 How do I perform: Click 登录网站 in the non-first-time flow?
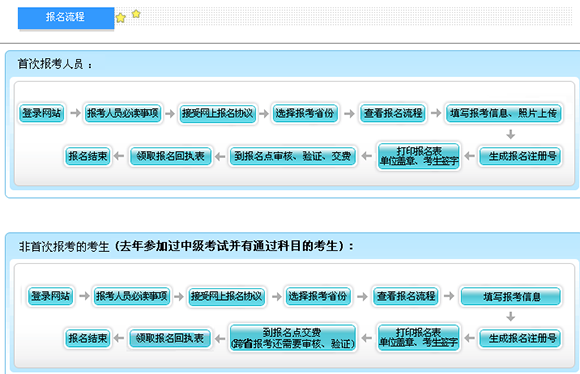click(x=51, y=296)
